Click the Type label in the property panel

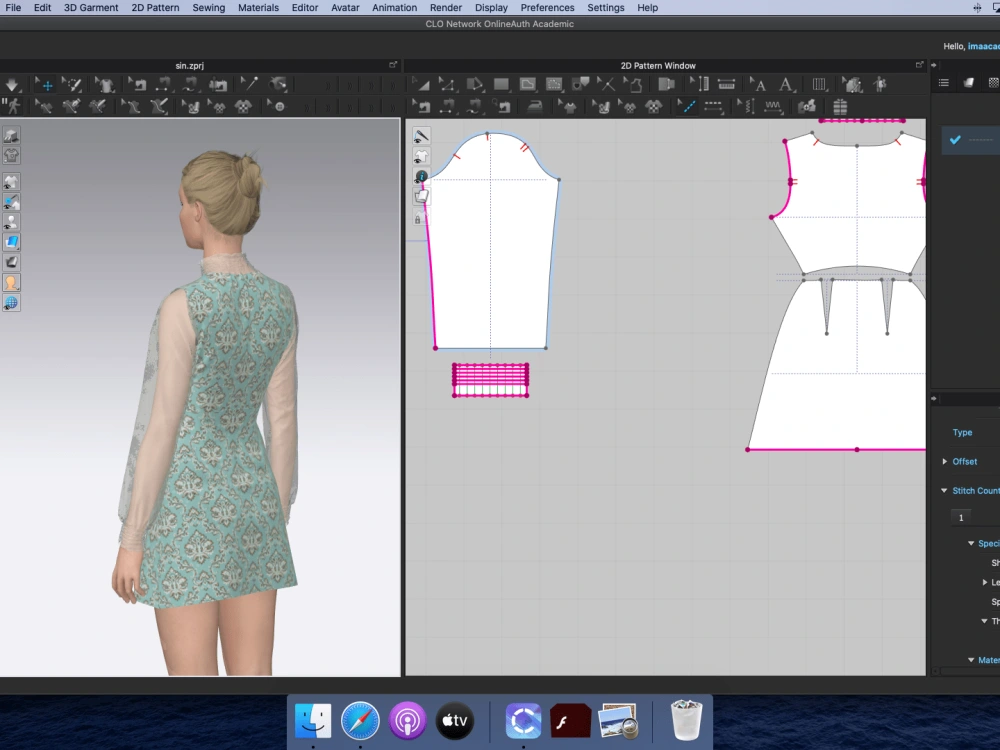[x=965, y=432]
